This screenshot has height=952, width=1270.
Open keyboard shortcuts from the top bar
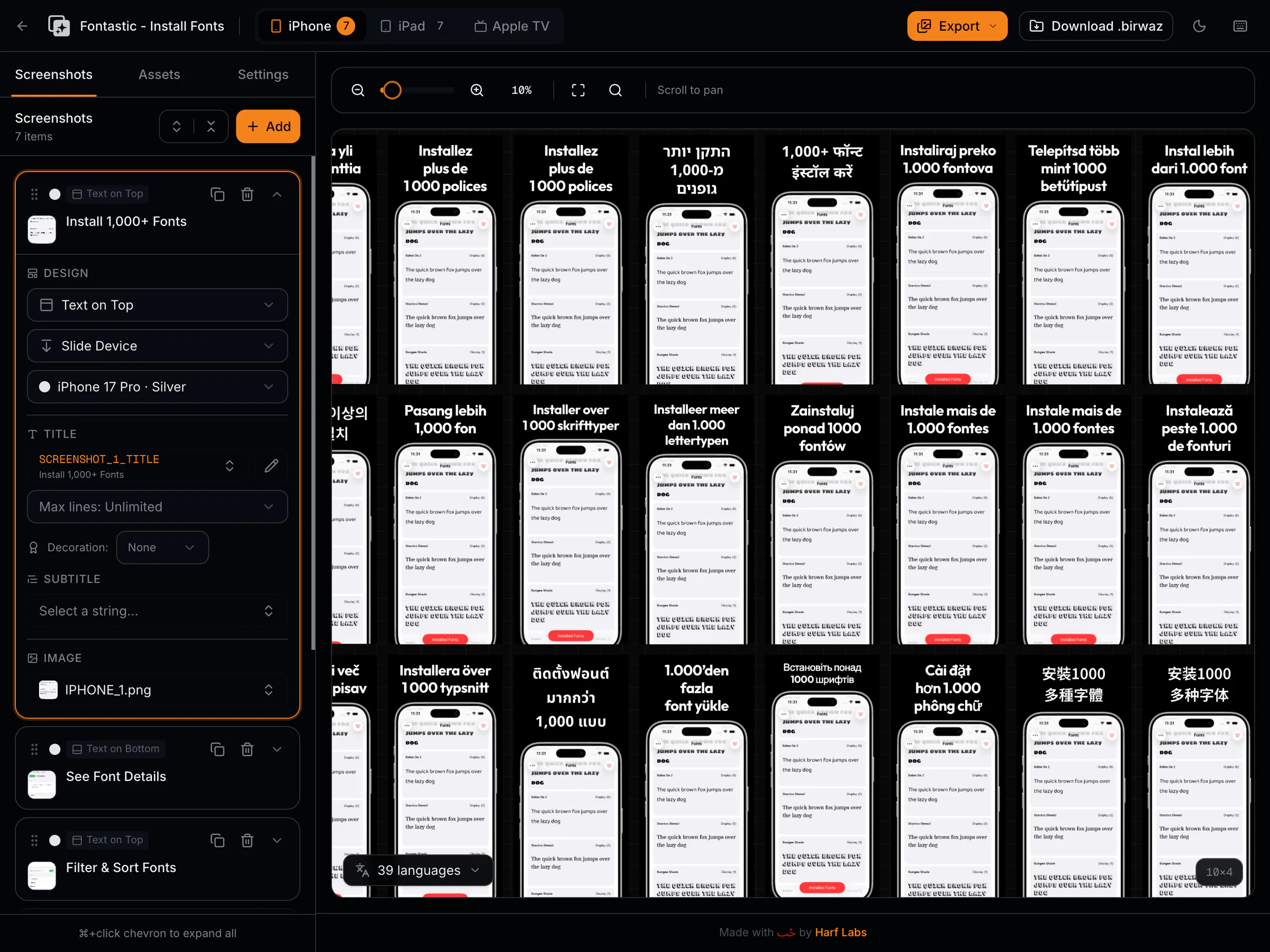[x=1240, y=26]
